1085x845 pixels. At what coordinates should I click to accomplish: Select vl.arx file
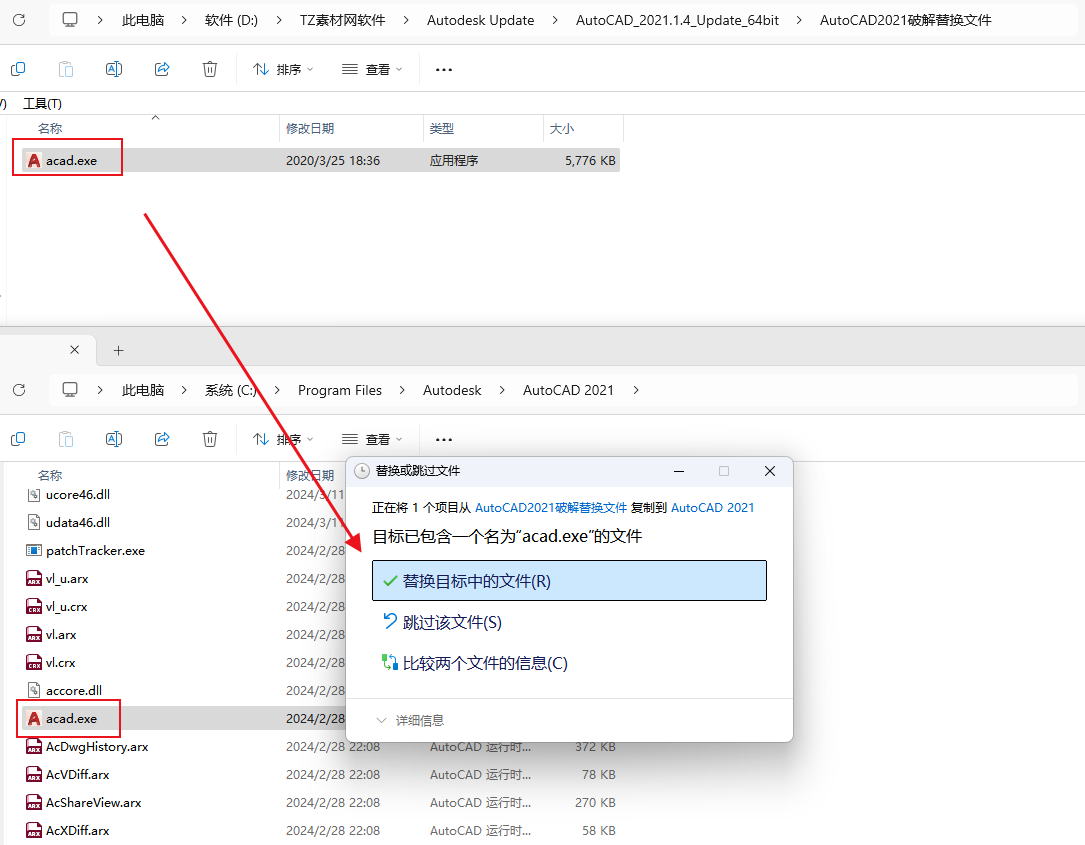point(61,635)
